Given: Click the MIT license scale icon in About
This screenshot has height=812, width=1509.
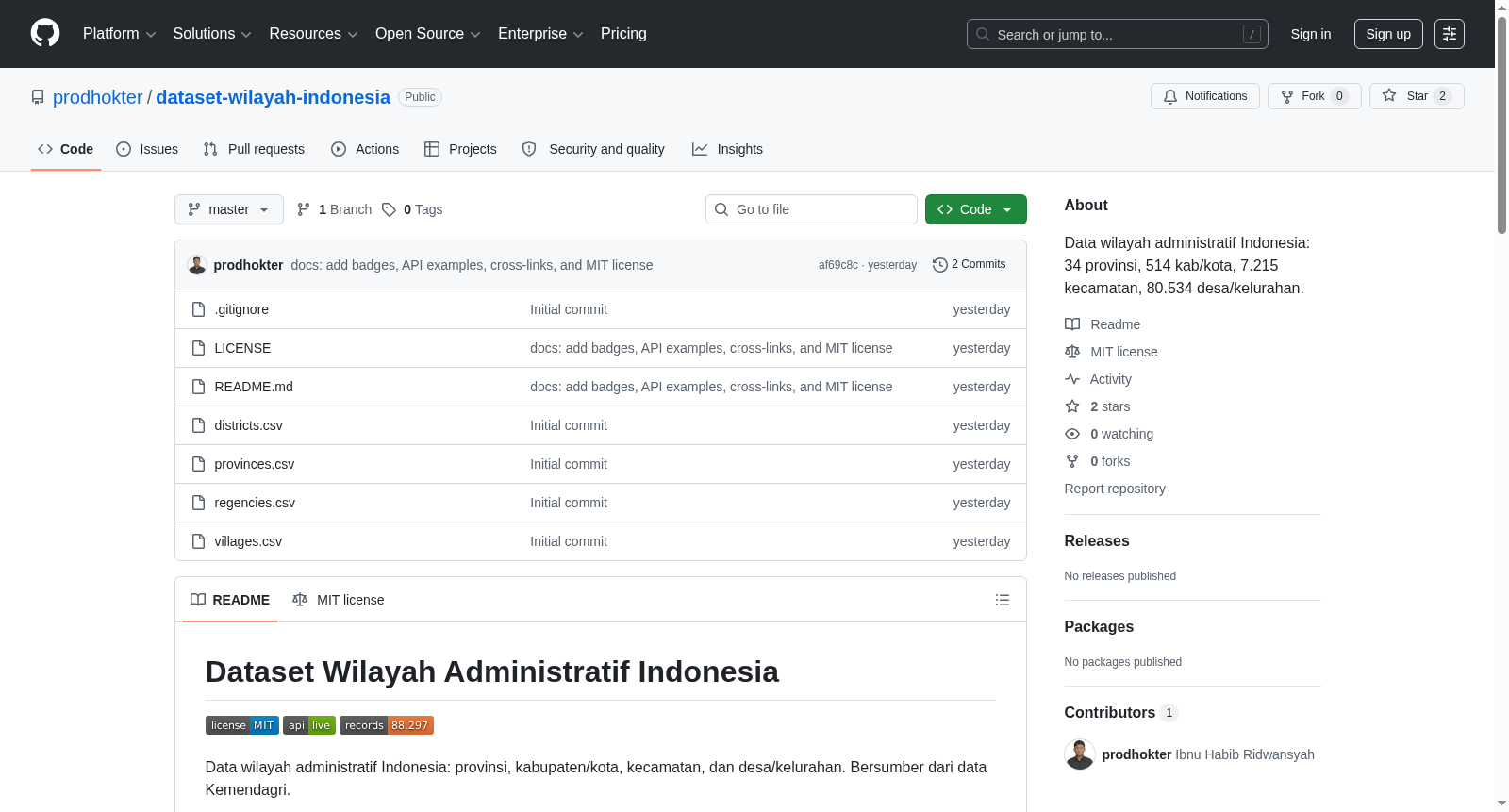Looking at the screenshot, I should [x=1072, y=352].
